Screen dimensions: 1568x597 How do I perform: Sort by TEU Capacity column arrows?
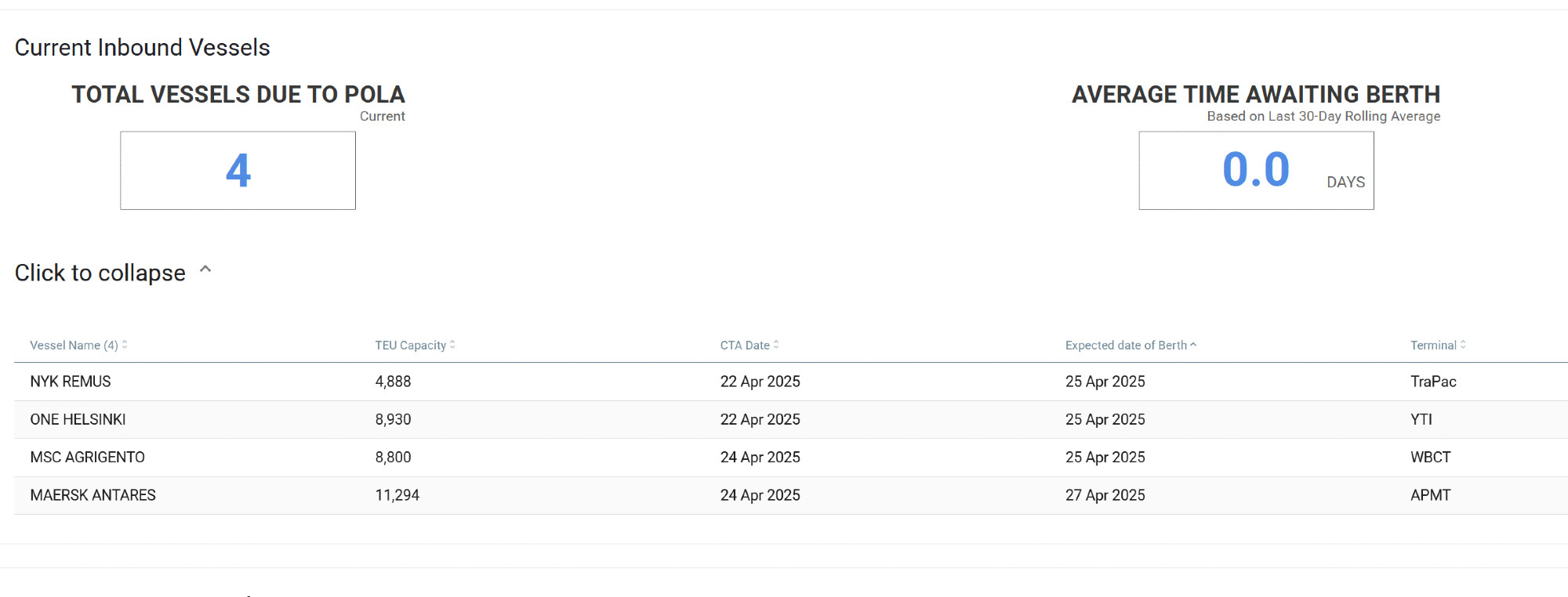pos(452,345)
